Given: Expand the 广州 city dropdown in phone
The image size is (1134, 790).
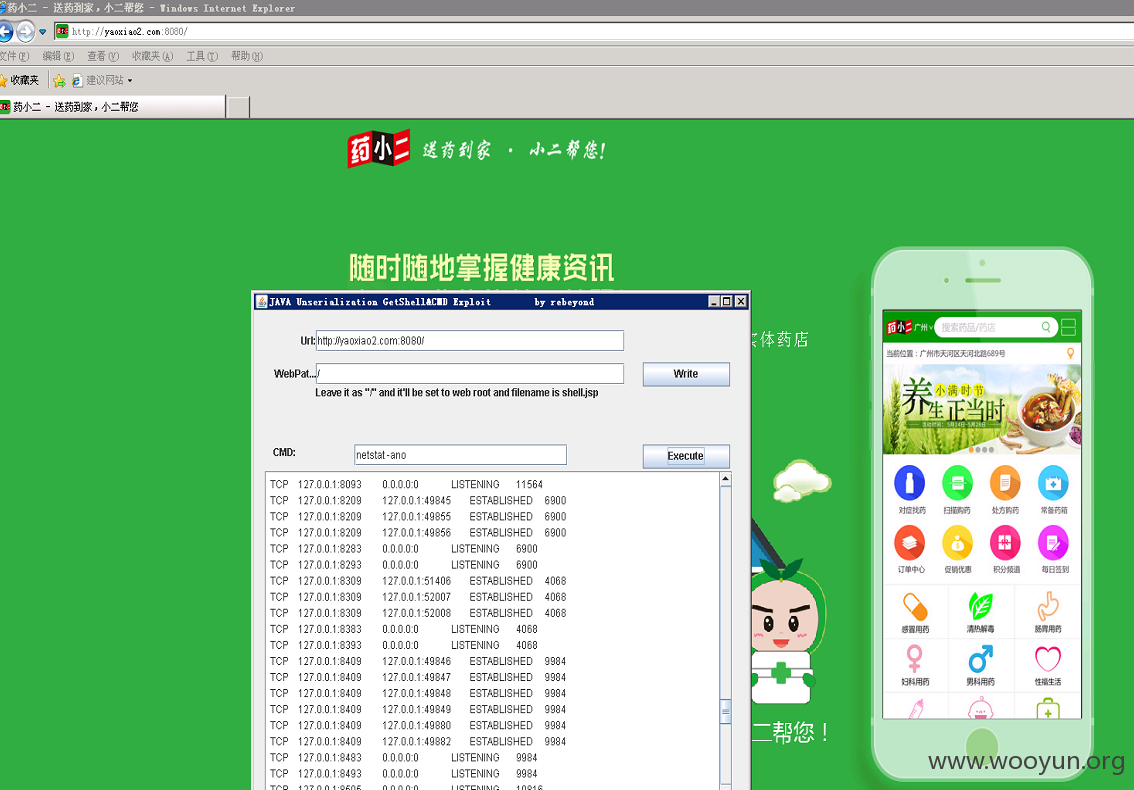Looking at the screenshot, I should coord(923,328).
